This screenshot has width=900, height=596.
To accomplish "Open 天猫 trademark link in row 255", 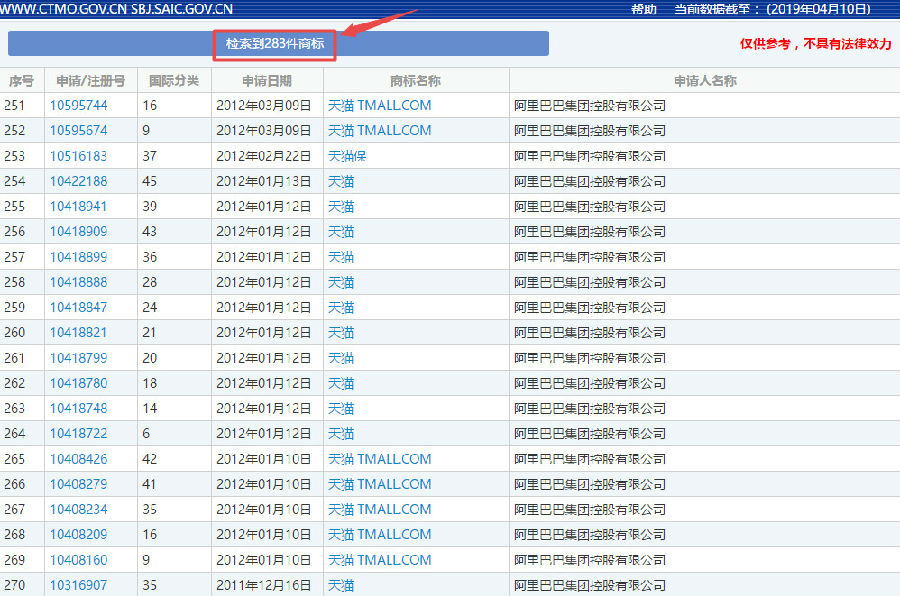I will (341, 207).
